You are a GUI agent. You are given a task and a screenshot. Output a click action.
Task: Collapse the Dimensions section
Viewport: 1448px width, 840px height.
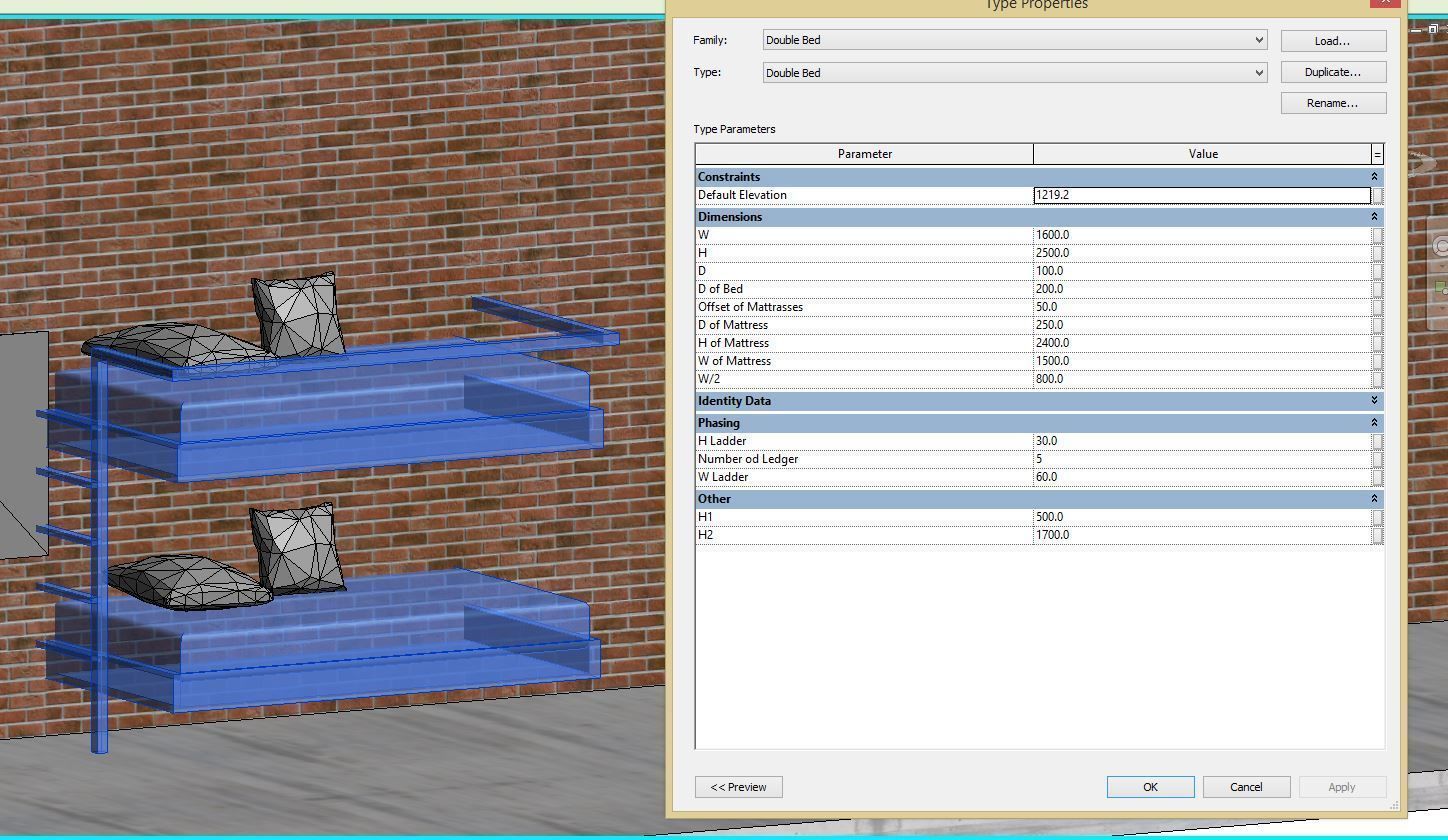coord(1374,216)
